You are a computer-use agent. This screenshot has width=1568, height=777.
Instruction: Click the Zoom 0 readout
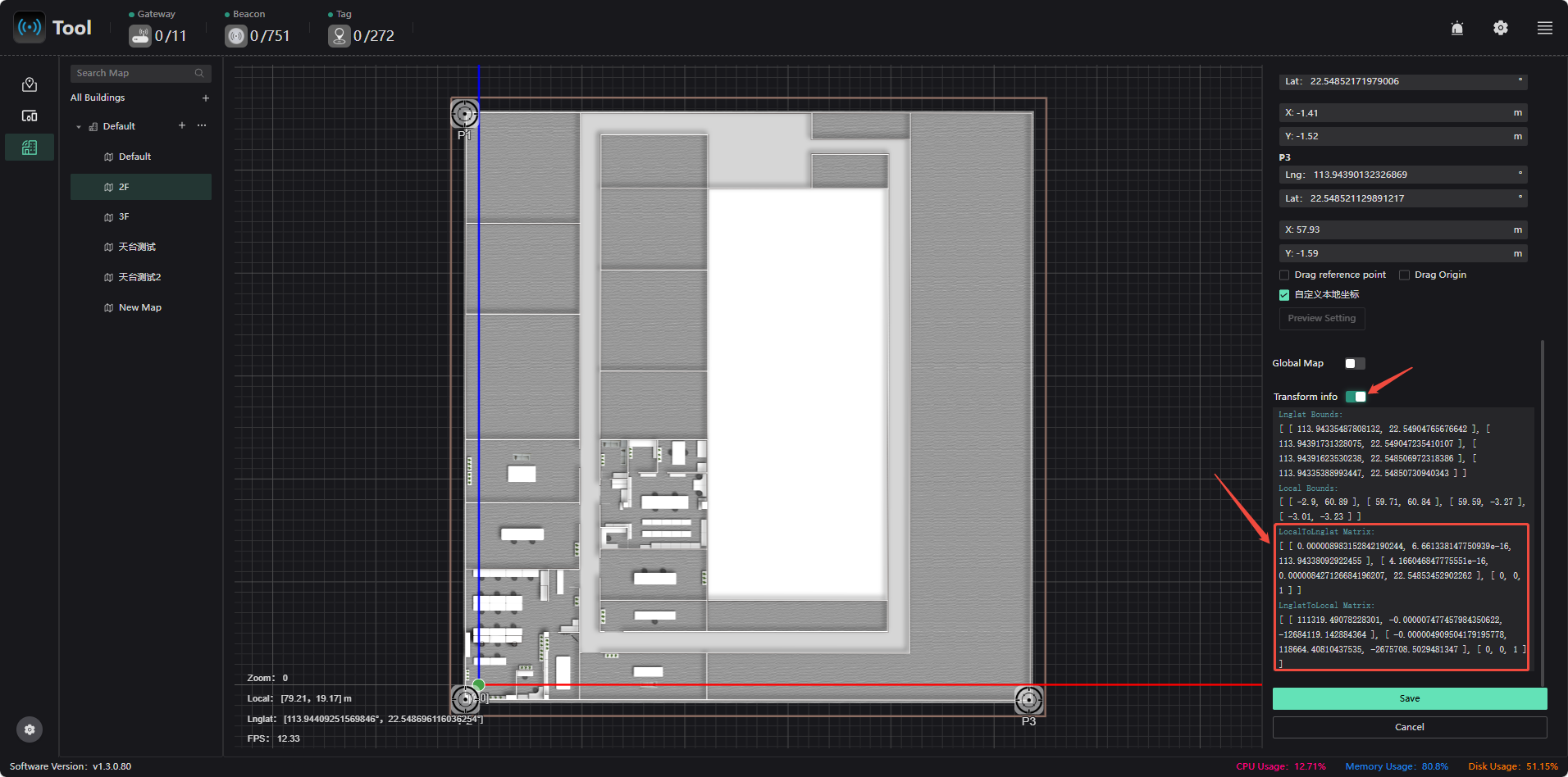[267, 678]
